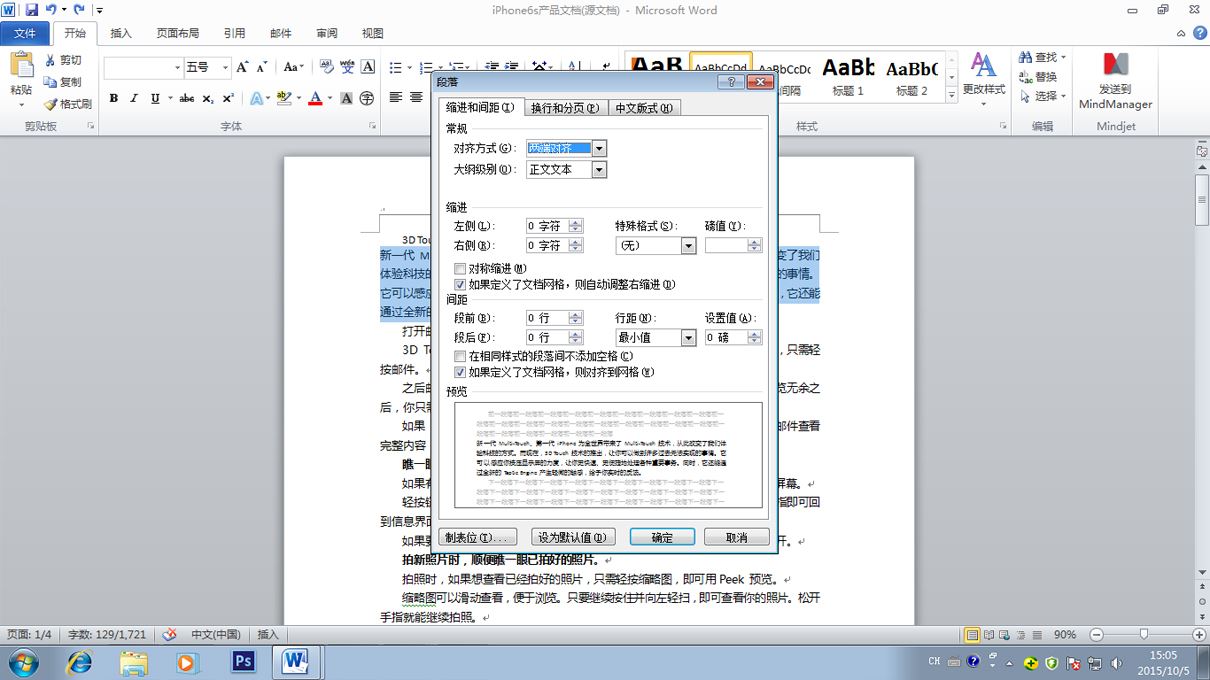This screenshot has width=1210, height=680.
Task: Select the 缩进和间距 tab
Action: coord(480,107)
